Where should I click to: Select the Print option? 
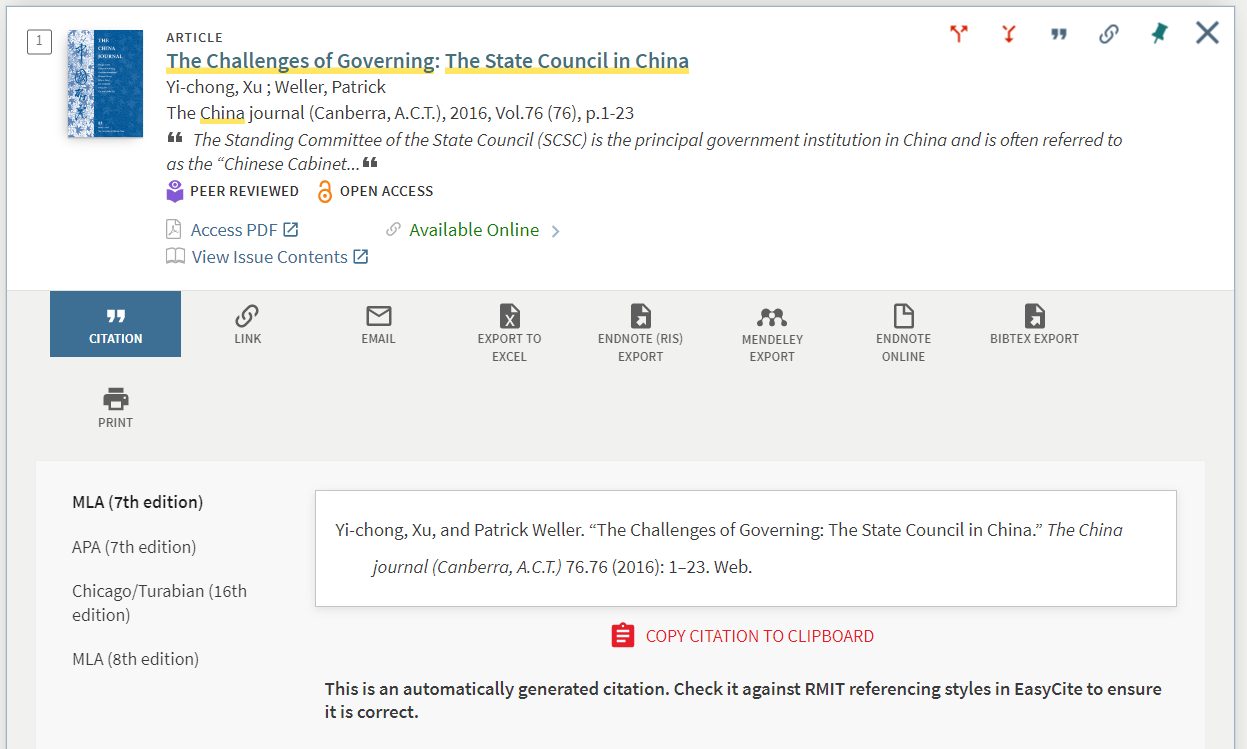coord(115,407)
